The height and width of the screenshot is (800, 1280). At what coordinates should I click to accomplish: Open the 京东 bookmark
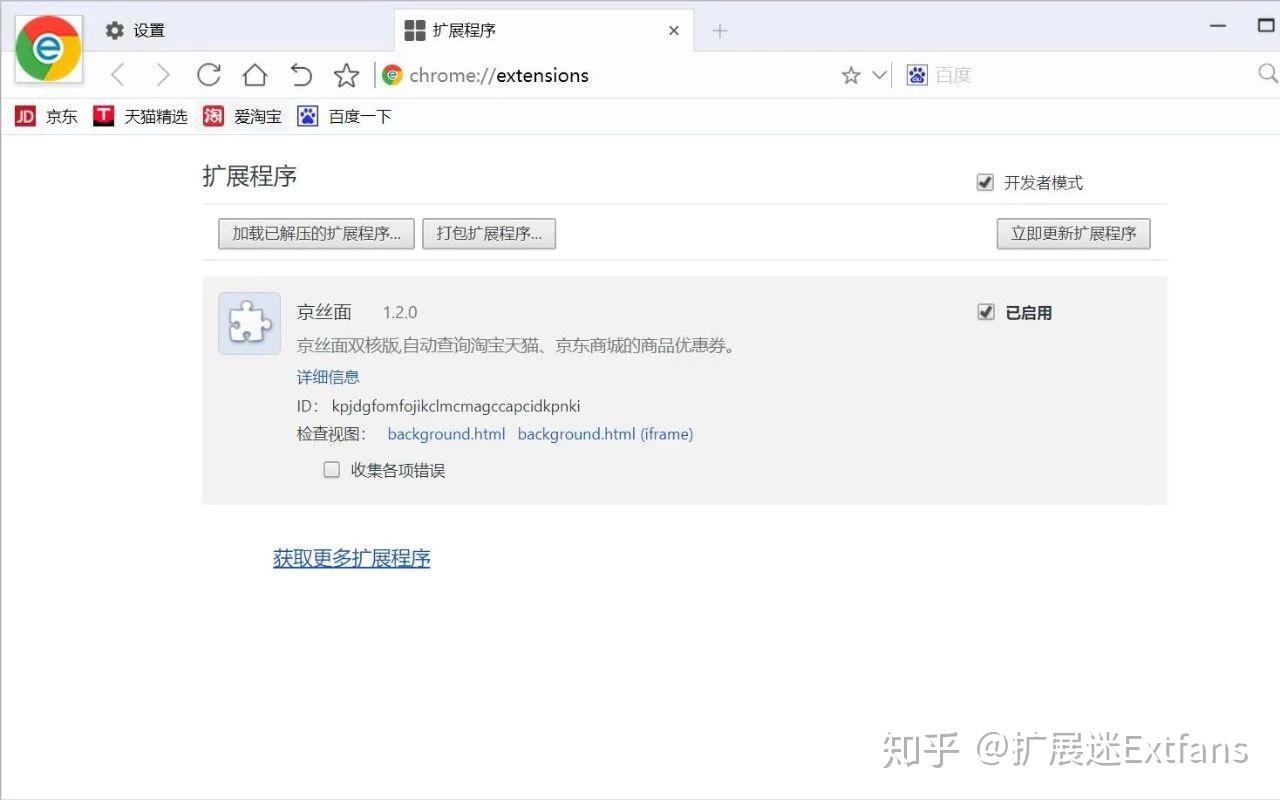46,117
